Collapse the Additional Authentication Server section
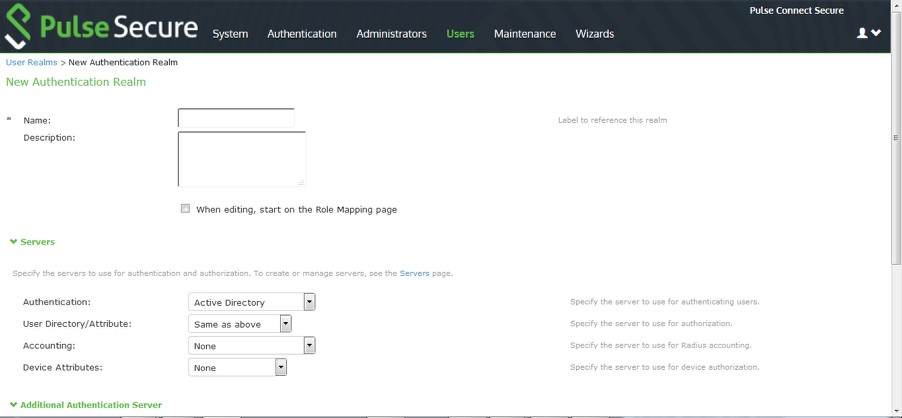Image resolution: width=902 pixels, height=418 pixels. click(85, 405)
